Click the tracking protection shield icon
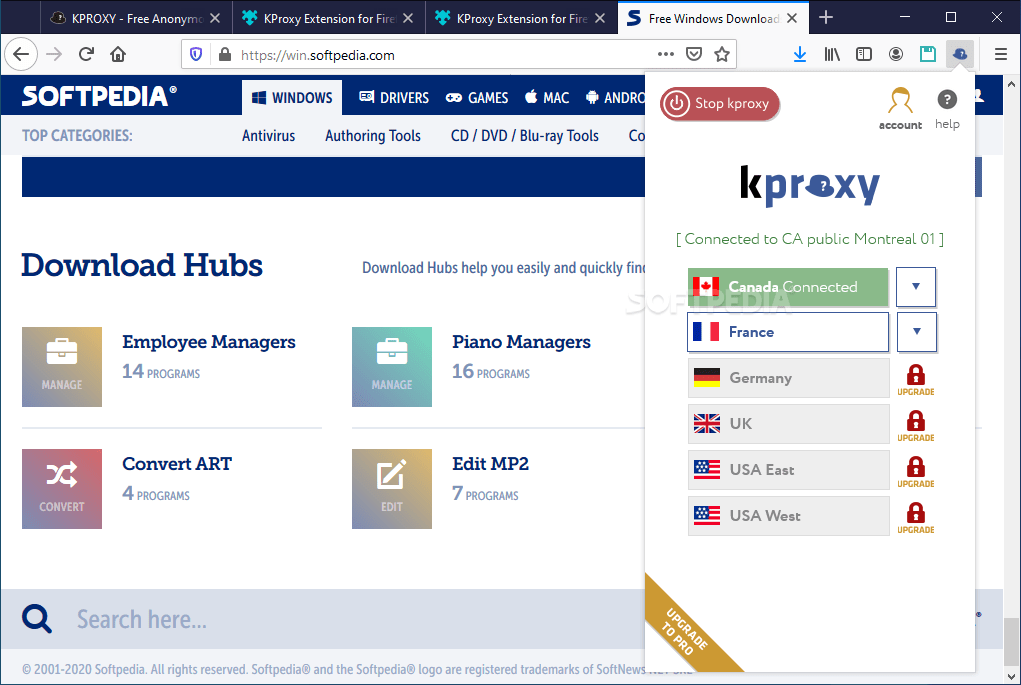This screenshot has width=1021, height=685. click(x=196, y=55)
